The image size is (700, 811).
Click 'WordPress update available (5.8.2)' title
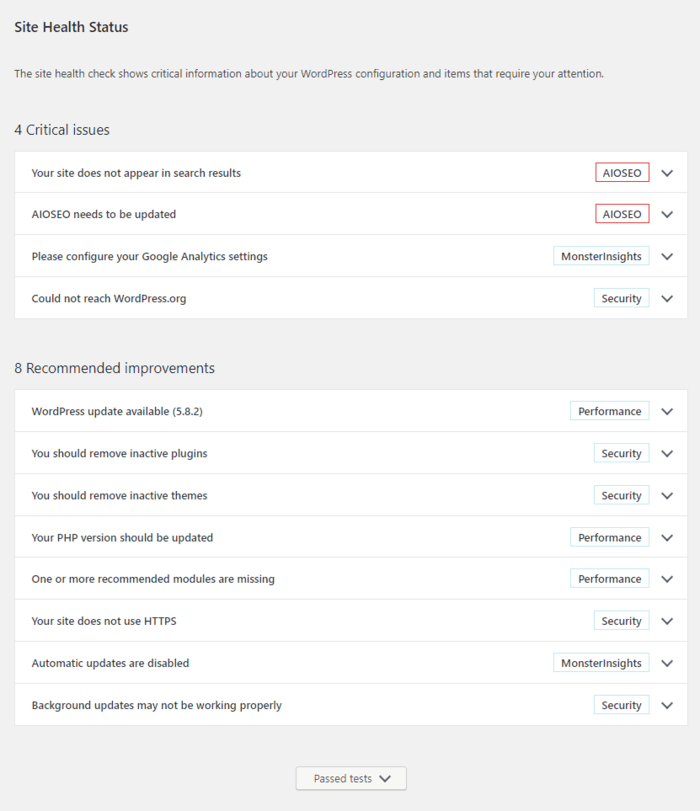tap(117, 411)
